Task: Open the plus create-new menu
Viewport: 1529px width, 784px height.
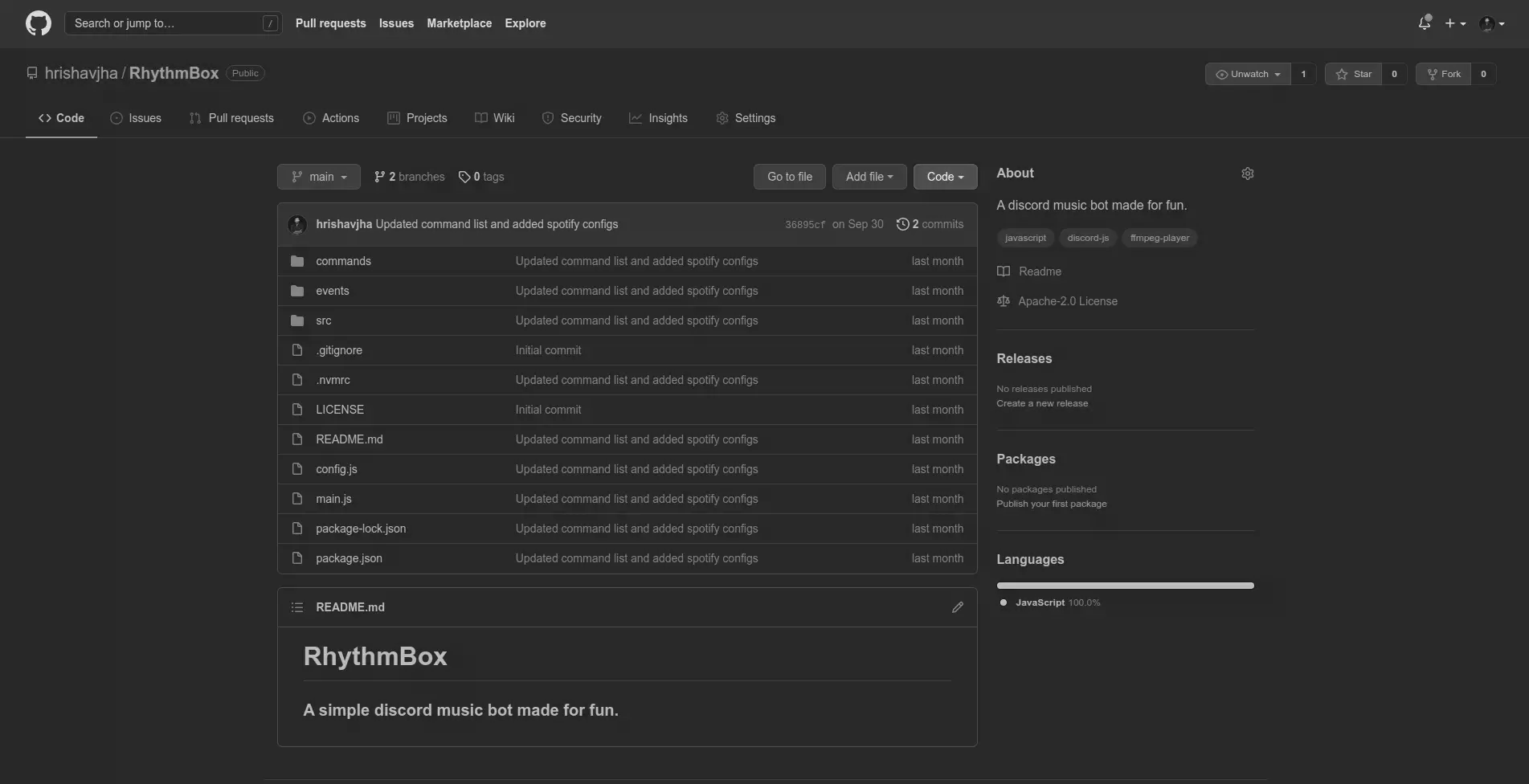Action: tap(1455, 23)
